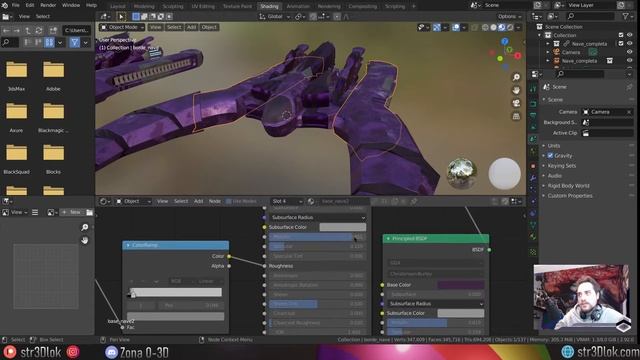640x360 pixels.
Task: Open Global transform orientation dropdown
Action: tap(274, 17)
